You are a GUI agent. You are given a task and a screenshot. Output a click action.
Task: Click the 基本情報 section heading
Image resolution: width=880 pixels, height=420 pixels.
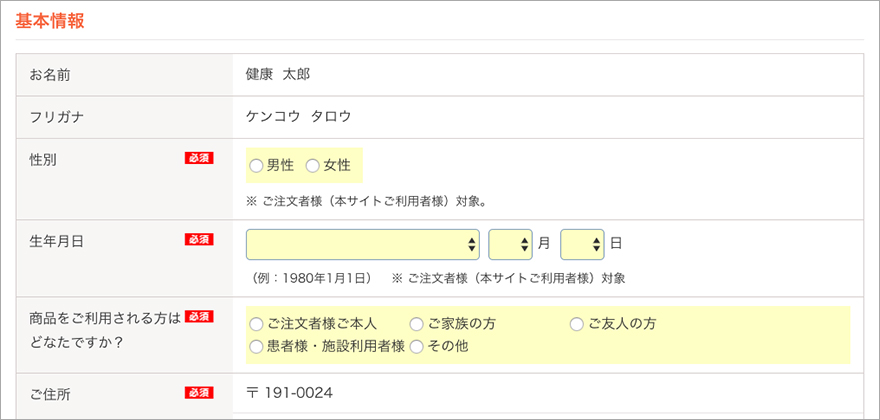click(x=49, y=21)
